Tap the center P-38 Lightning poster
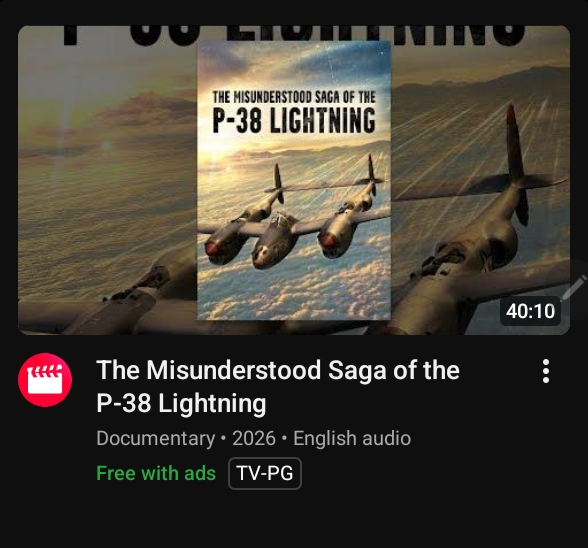This screenshot has width=588, height=548. click(x=294, y=180)
